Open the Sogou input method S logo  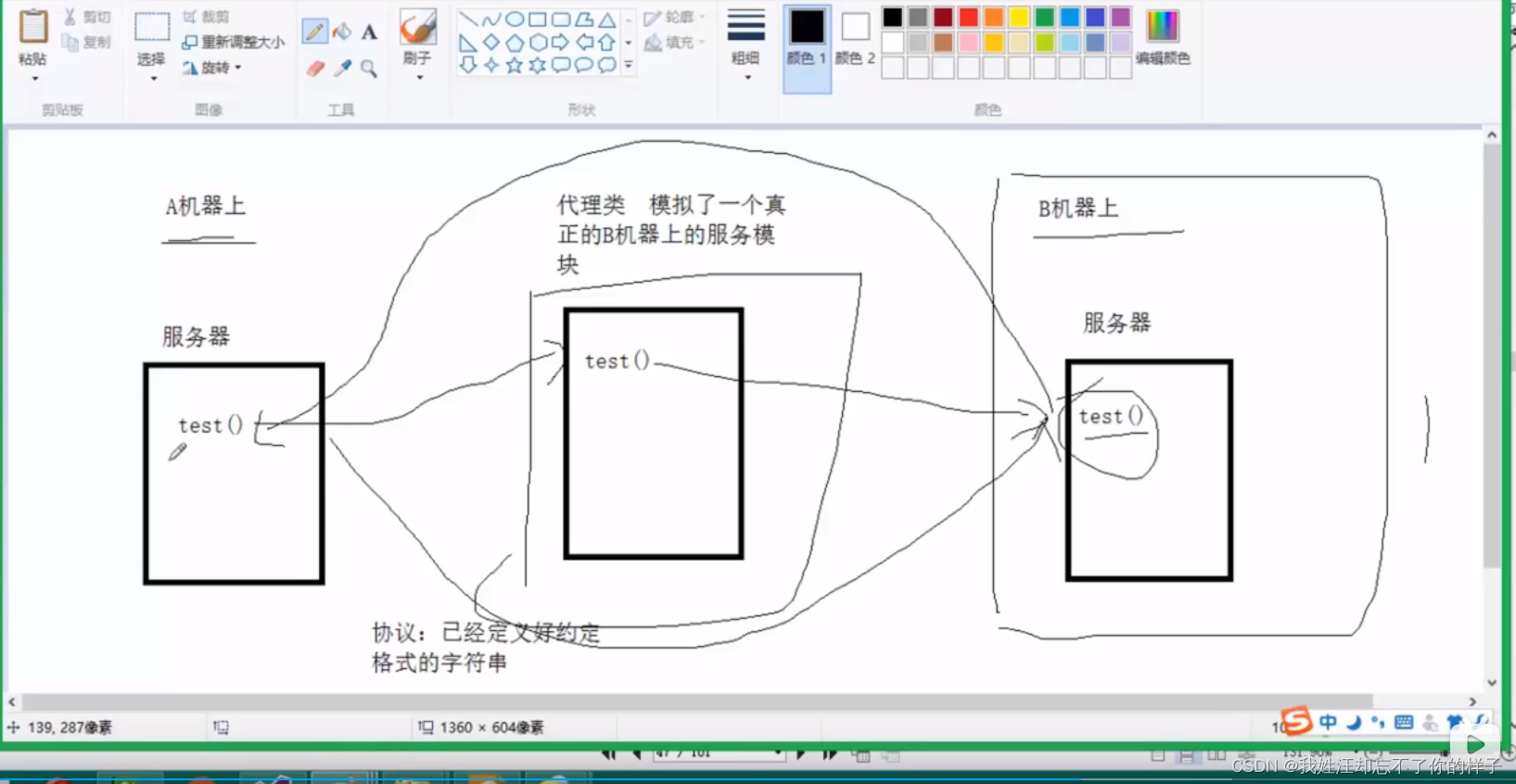coord(1298,720)
